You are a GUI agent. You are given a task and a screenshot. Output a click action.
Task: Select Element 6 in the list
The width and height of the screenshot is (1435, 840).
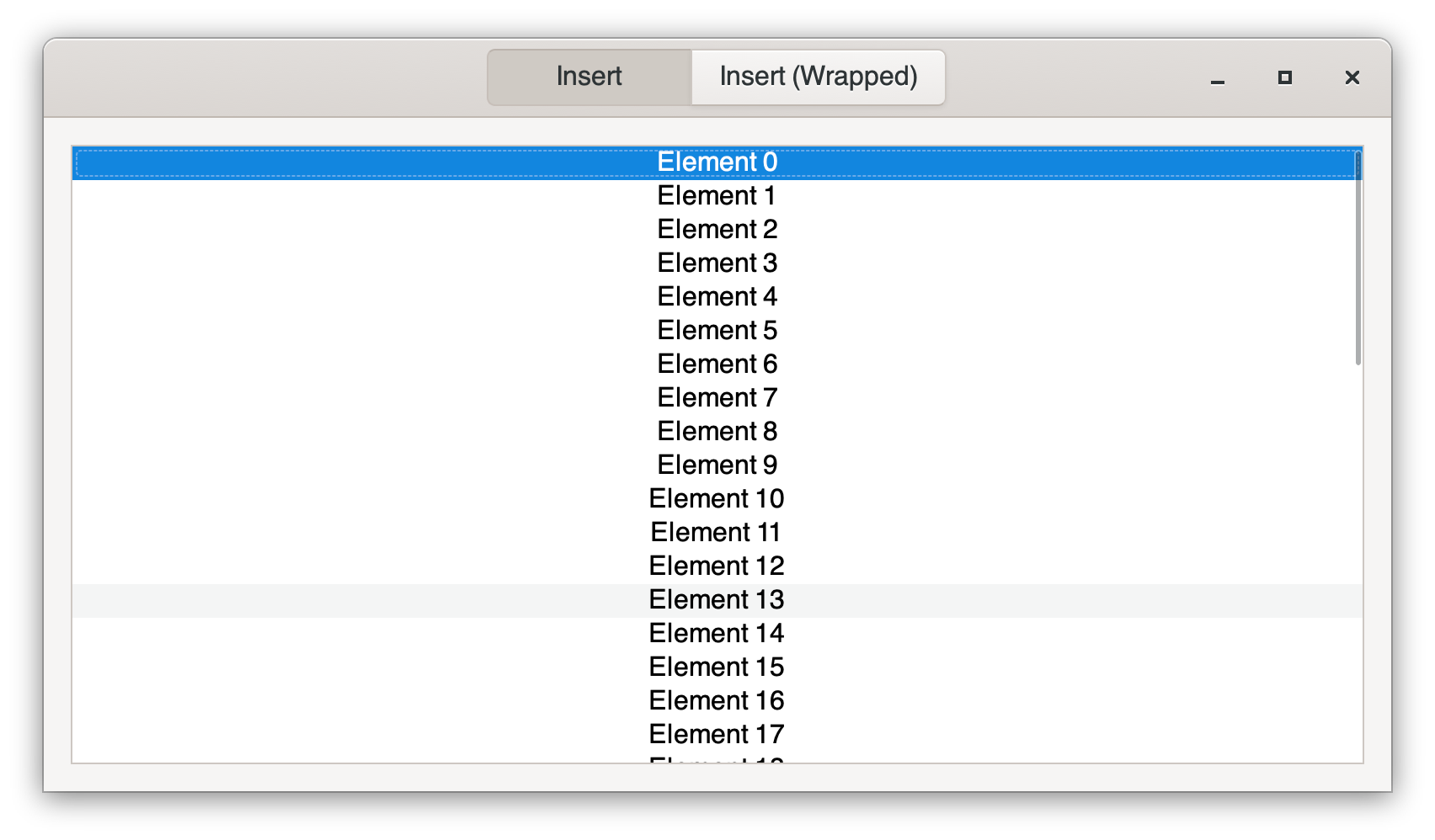717,364
